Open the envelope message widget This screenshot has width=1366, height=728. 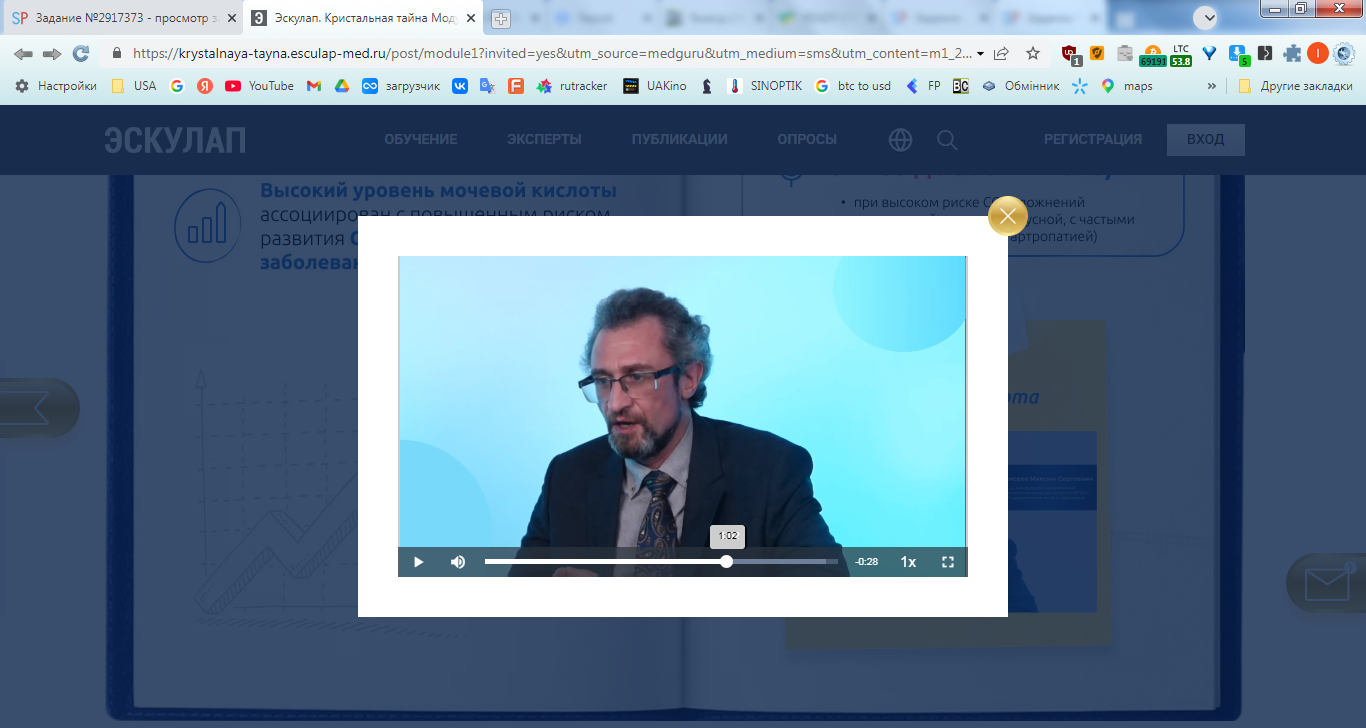click(x=1327, y=584)
